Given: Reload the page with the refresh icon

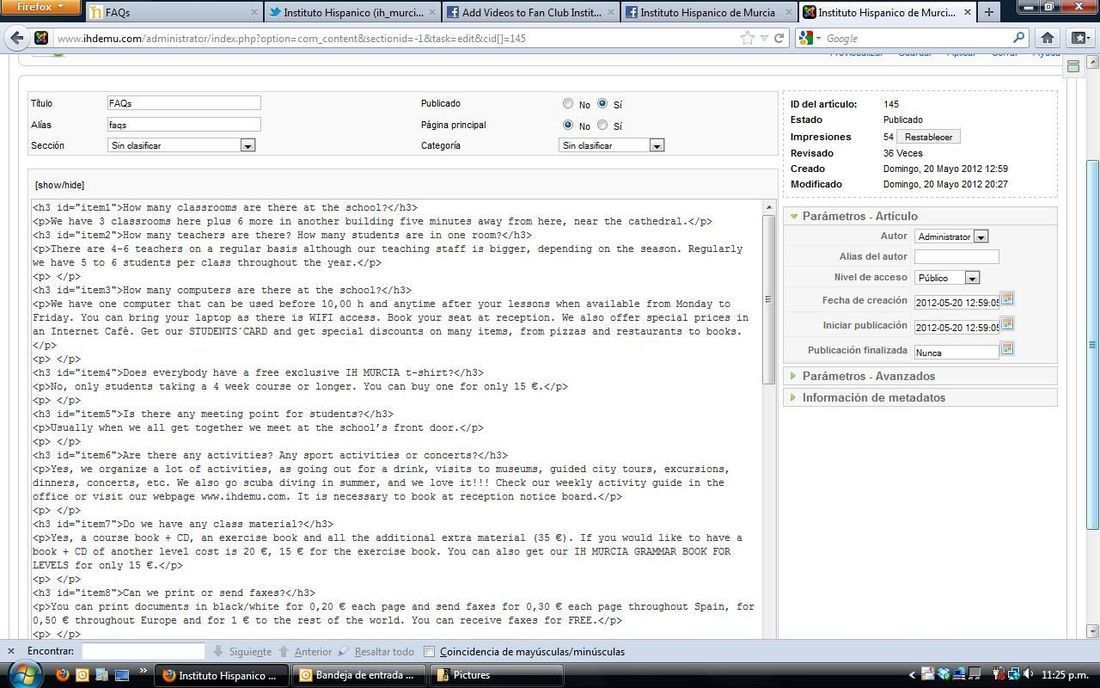Looking at the screenshot, I should (x=779, y=38).
